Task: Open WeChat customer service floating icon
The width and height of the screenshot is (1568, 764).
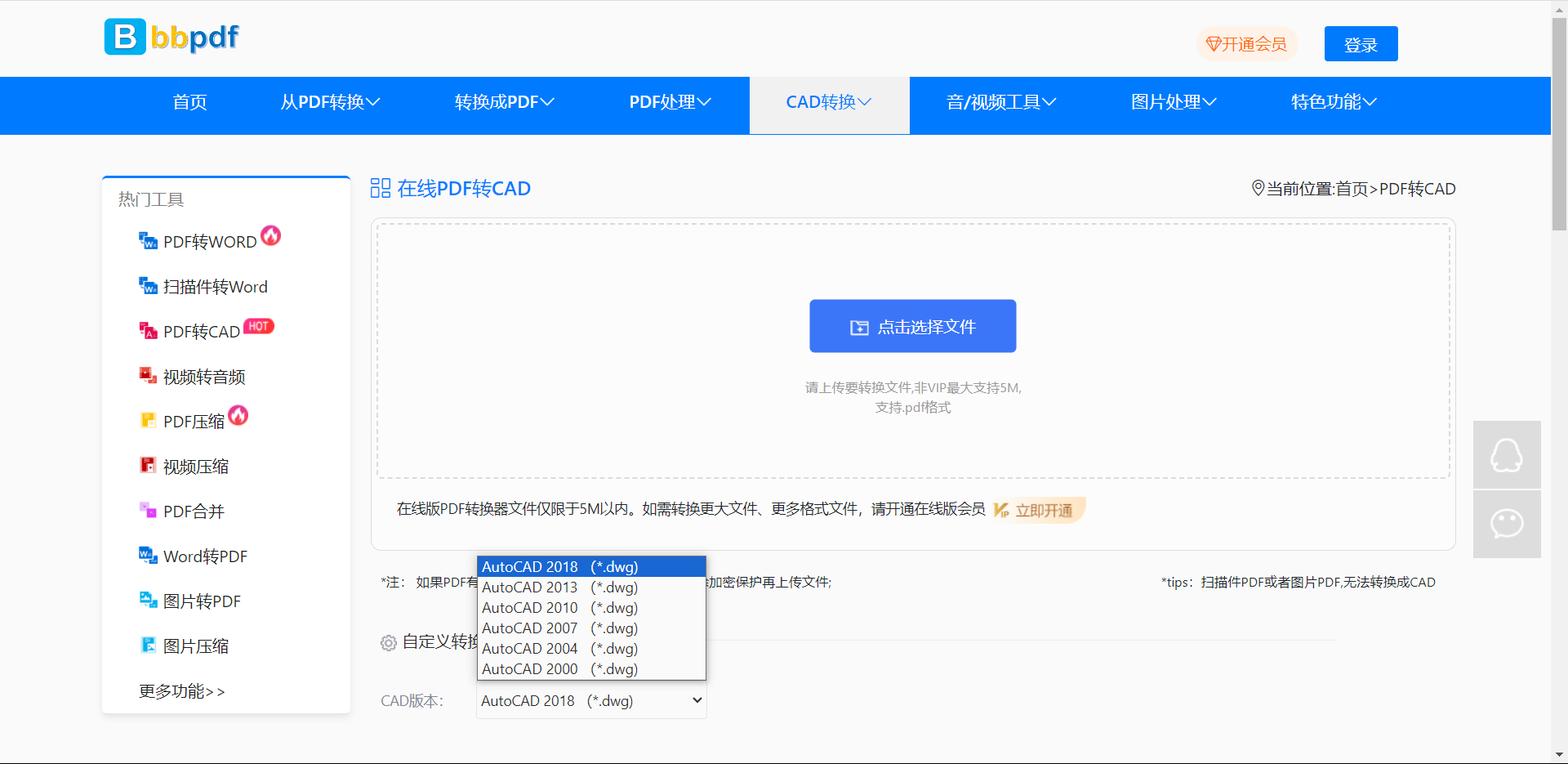Action: [1507, 524]
